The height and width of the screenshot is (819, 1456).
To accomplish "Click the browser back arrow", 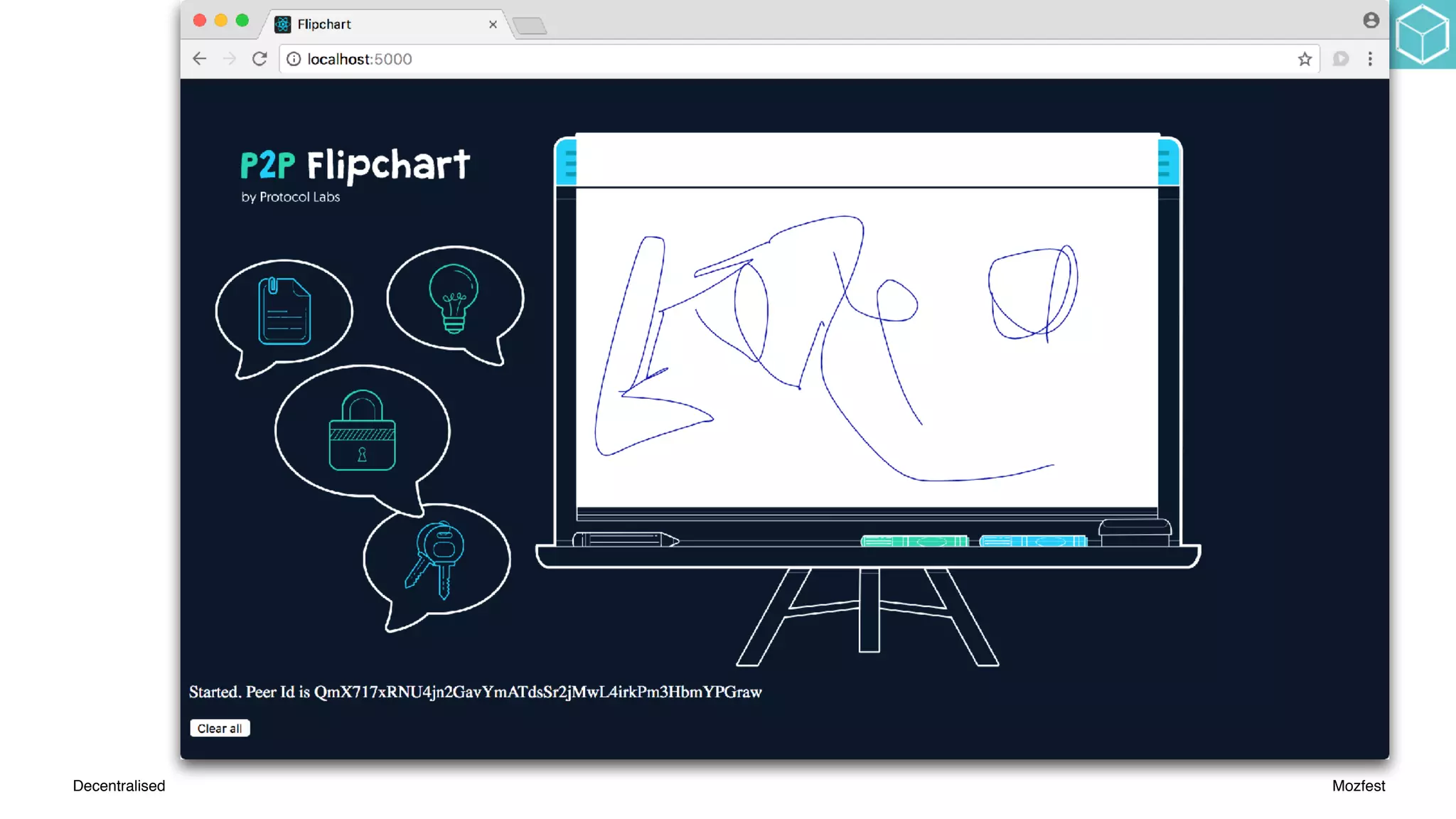I will click(200, 59).
